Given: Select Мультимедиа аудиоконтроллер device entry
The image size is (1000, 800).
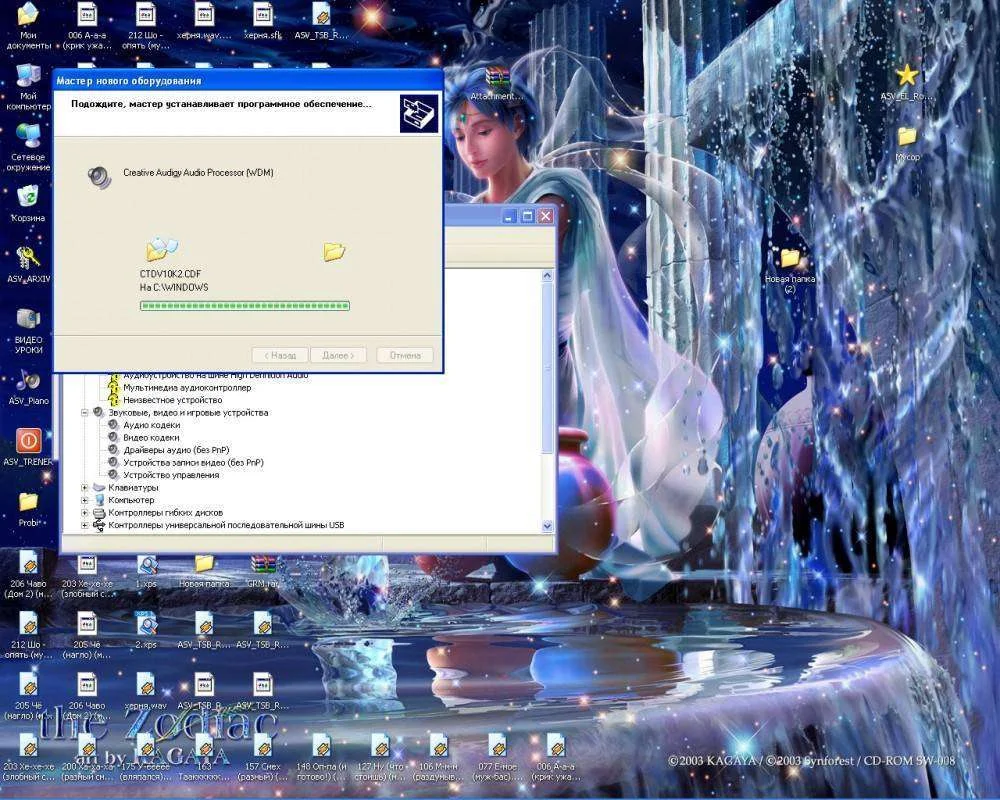Looking at the screenshot, I should [187, 387].
